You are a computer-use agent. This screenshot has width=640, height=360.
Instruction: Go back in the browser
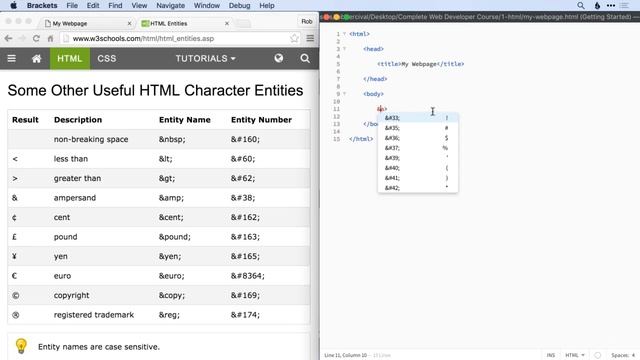pyautogui.click(x=8, y=38)
